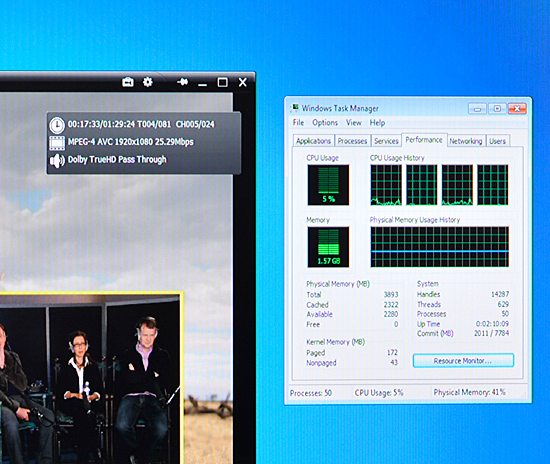Close the media player window
Image resolution: width=550 pixels, height=464 pixels.
click(243, 82)
